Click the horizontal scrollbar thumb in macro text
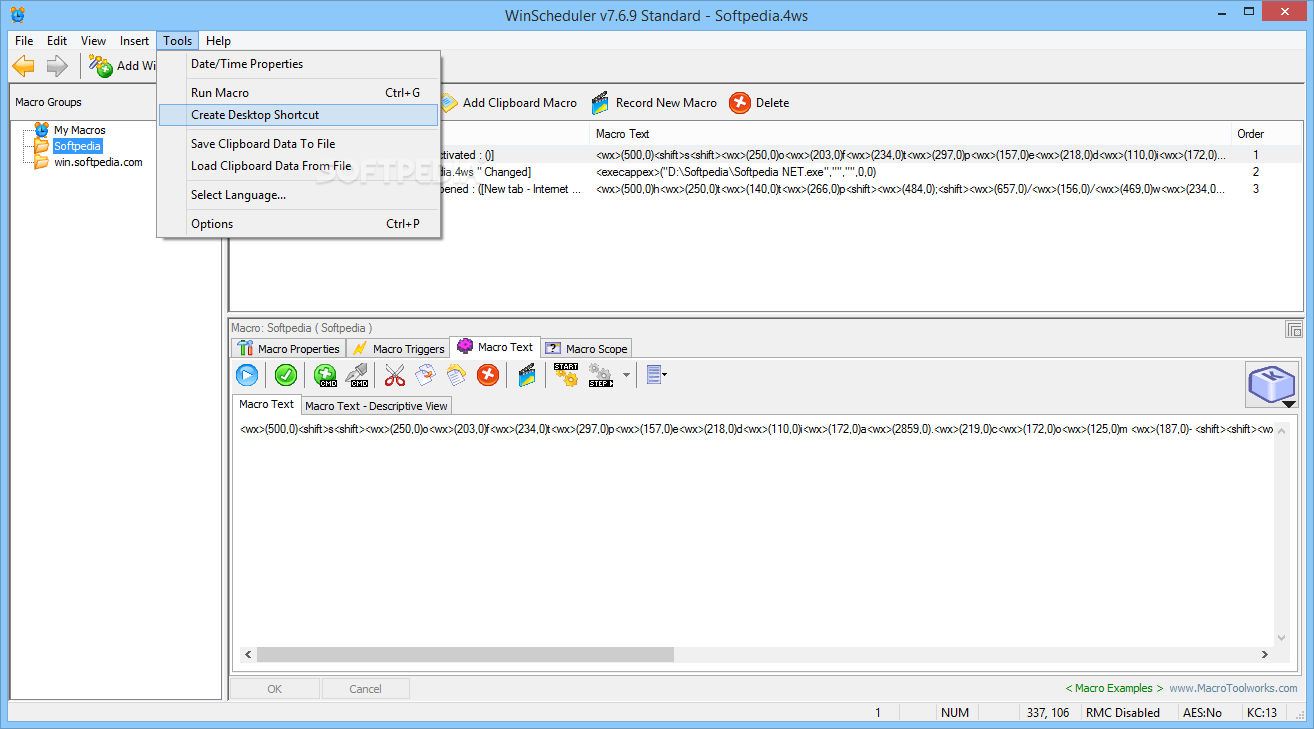 465,654
